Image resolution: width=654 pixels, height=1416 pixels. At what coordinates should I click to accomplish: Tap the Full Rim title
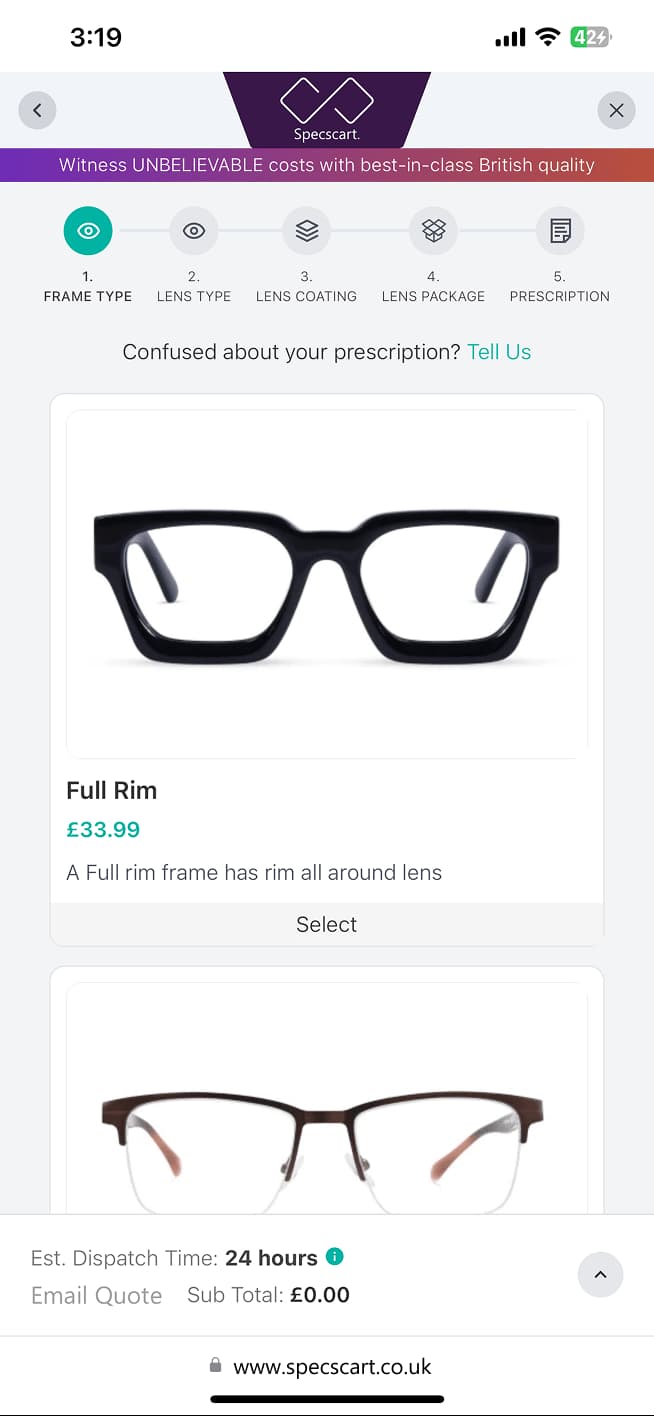coord(112,790)
